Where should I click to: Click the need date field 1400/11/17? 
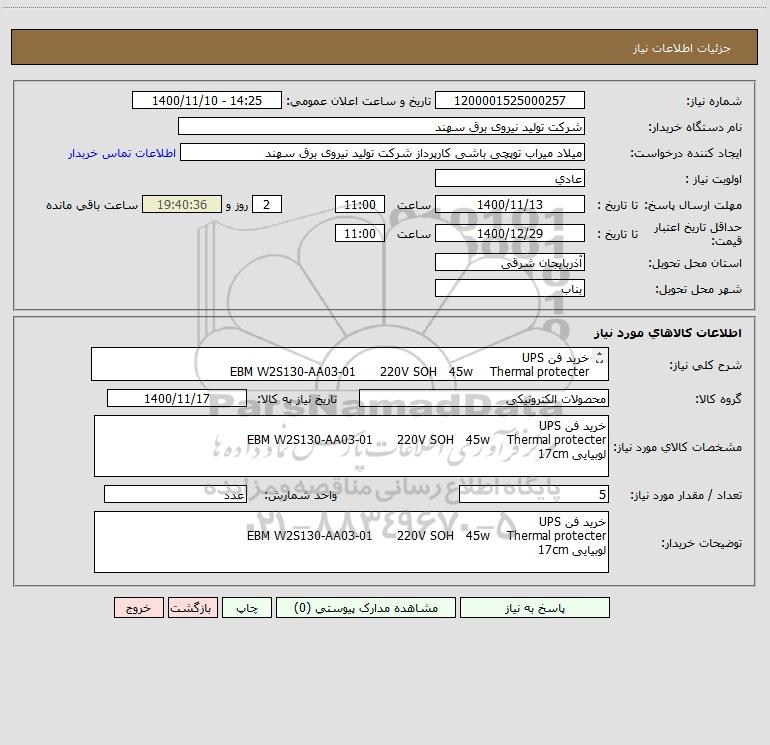177,398
